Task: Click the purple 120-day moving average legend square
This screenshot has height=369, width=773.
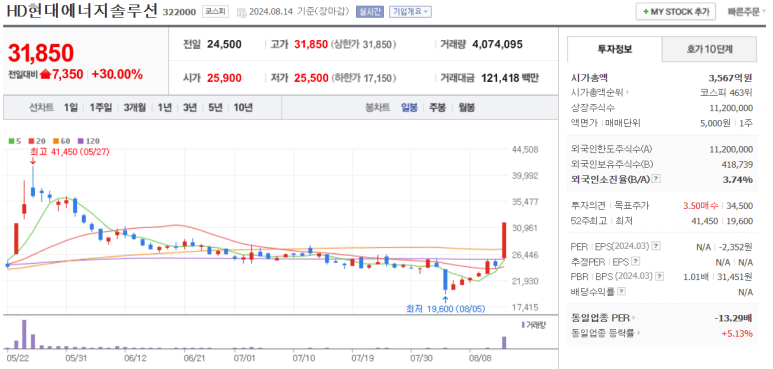Action: 80,140
